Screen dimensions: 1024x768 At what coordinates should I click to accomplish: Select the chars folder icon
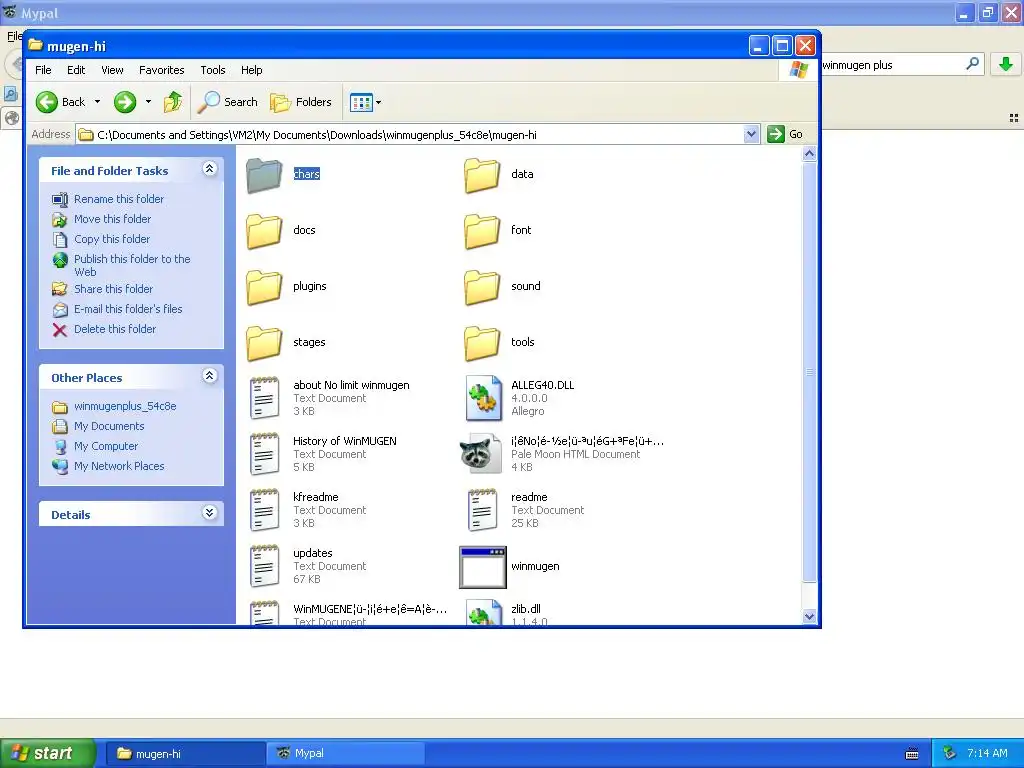[264, 174]
